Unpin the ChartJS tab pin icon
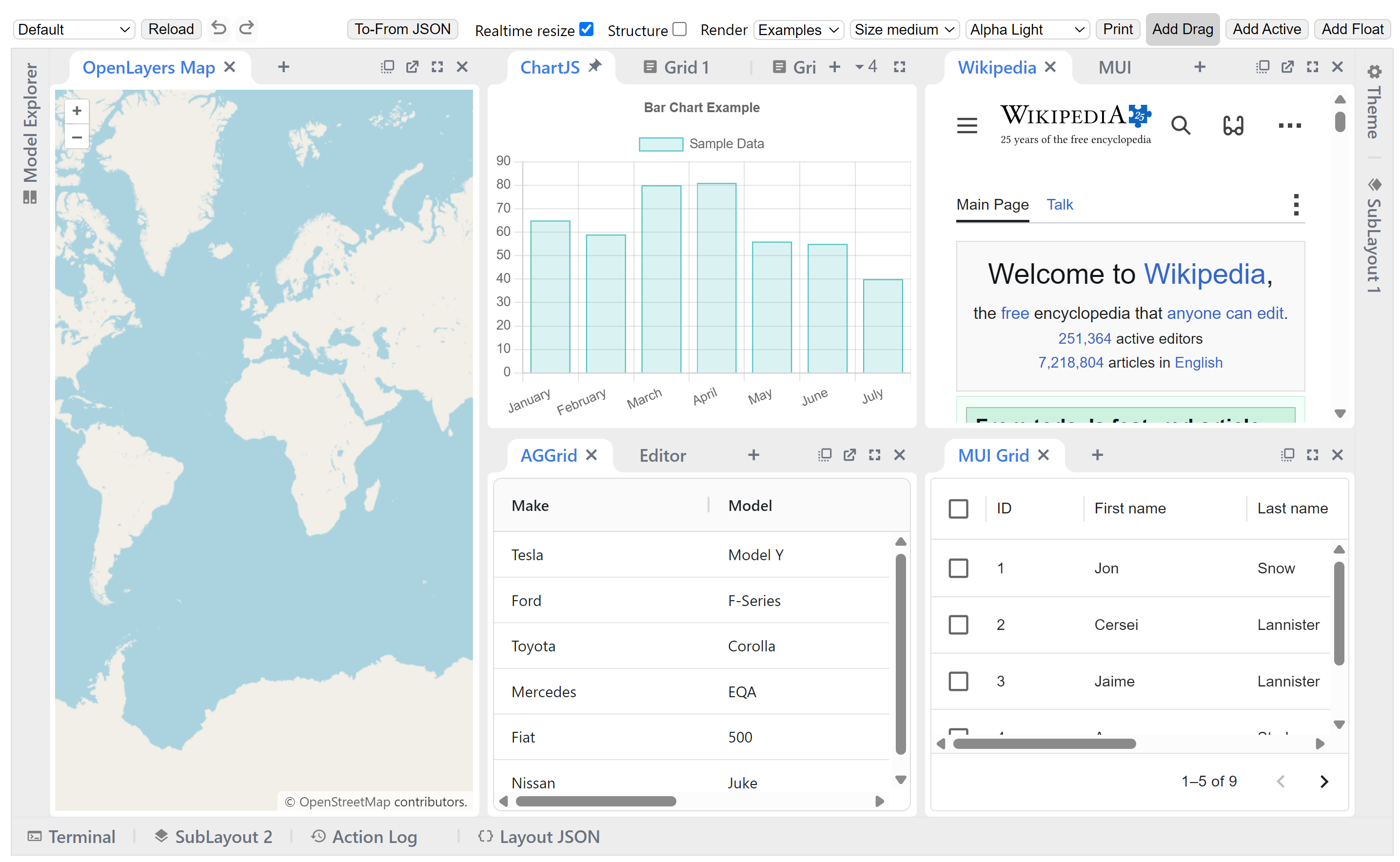Screen dimensions: 1400x862 click(594, 66)
